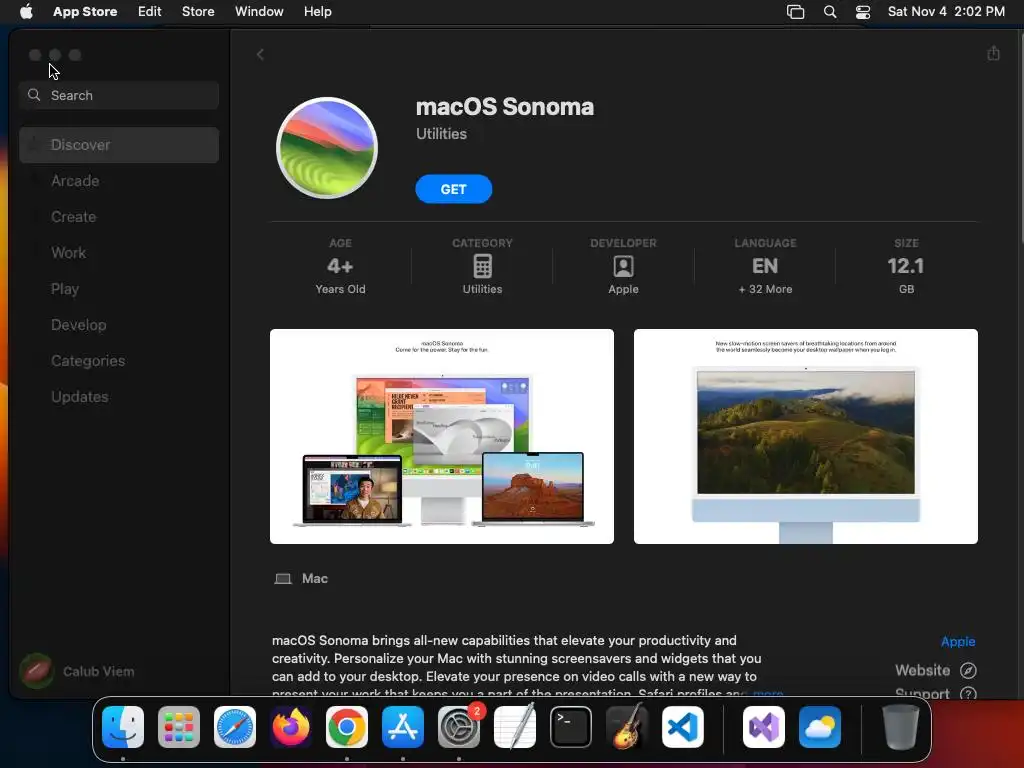This screenshot has width=1024, height=768.
Task: Open Safari from the Dock
Action: pyautogui.click(x=235, y=727)
